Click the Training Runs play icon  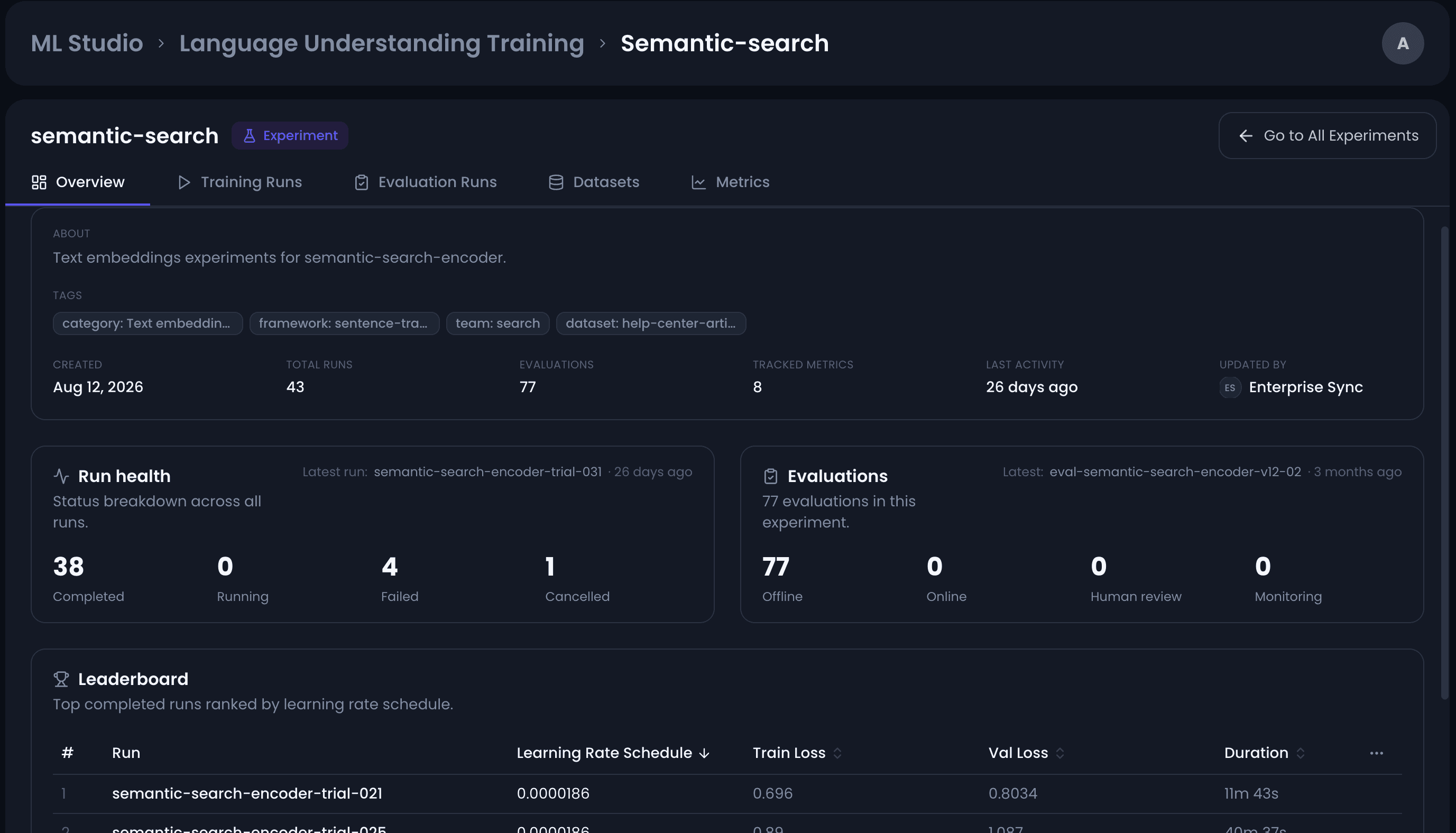pos(183,182)
